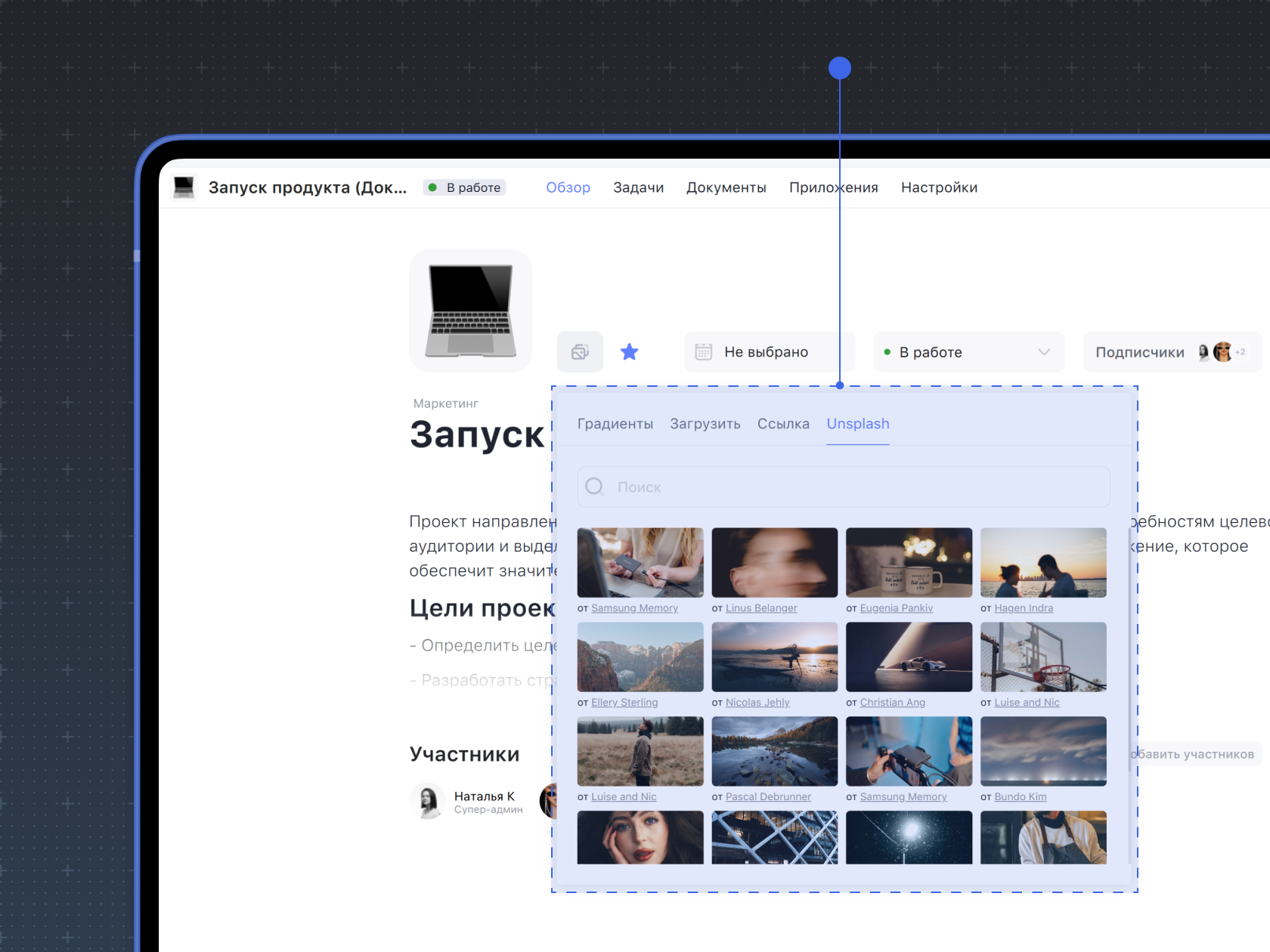Click the Ellery Sterling author link
Image resolution: width=1270 pixels, height=952 pixels.
[624, 703]
